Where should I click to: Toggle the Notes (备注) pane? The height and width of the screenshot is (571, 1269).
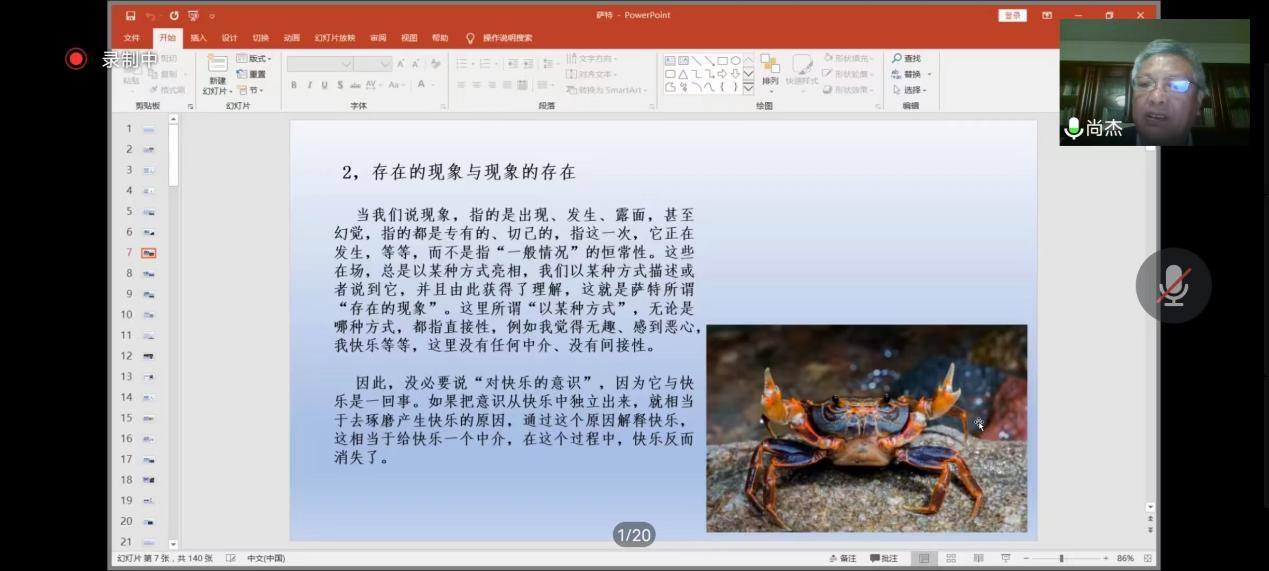click(843, 558)
